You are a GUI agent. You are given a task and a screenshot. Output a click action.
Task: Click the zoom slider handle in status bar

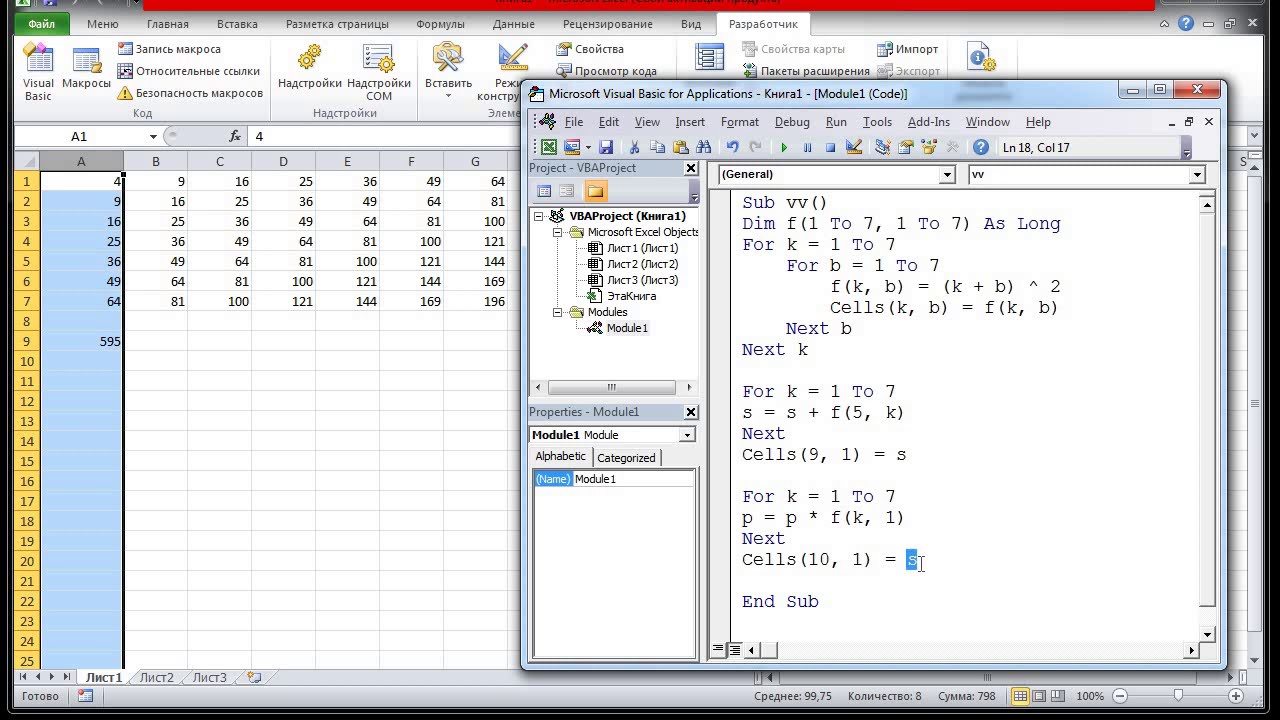pos(1179,696)
